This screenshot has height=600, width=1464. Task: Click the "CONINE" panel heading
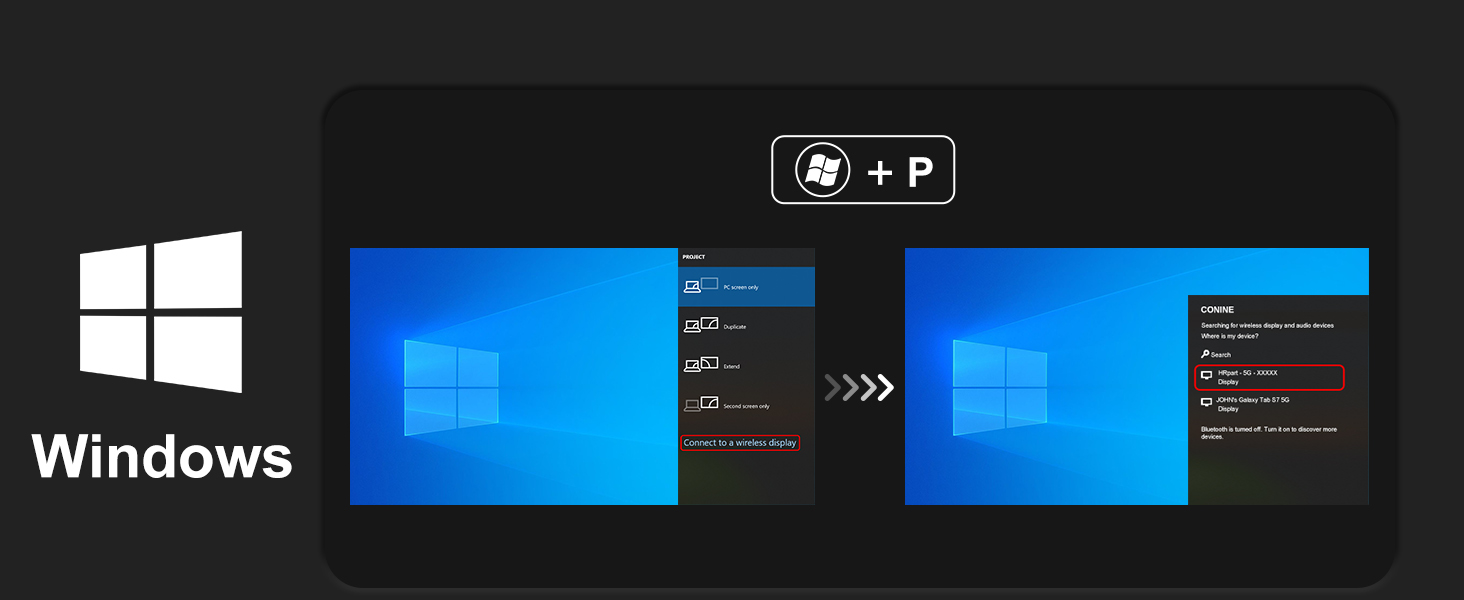(x=1217, y=310)
